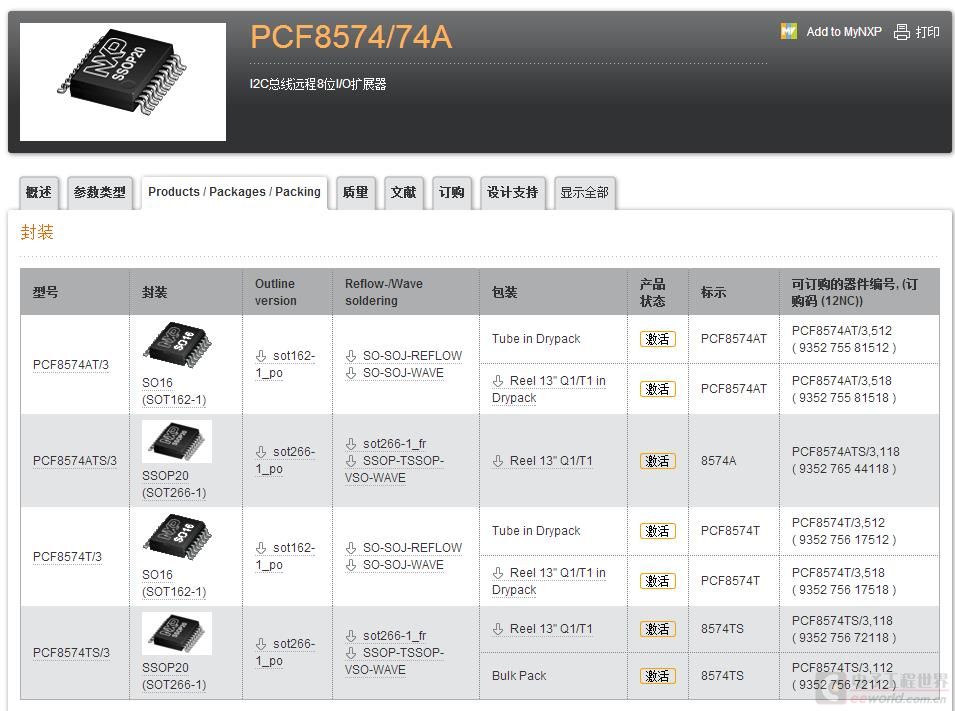This screenshot has height=711, width=955.
Task: Click the Add to MyNXP link
Action: (844, 32)
